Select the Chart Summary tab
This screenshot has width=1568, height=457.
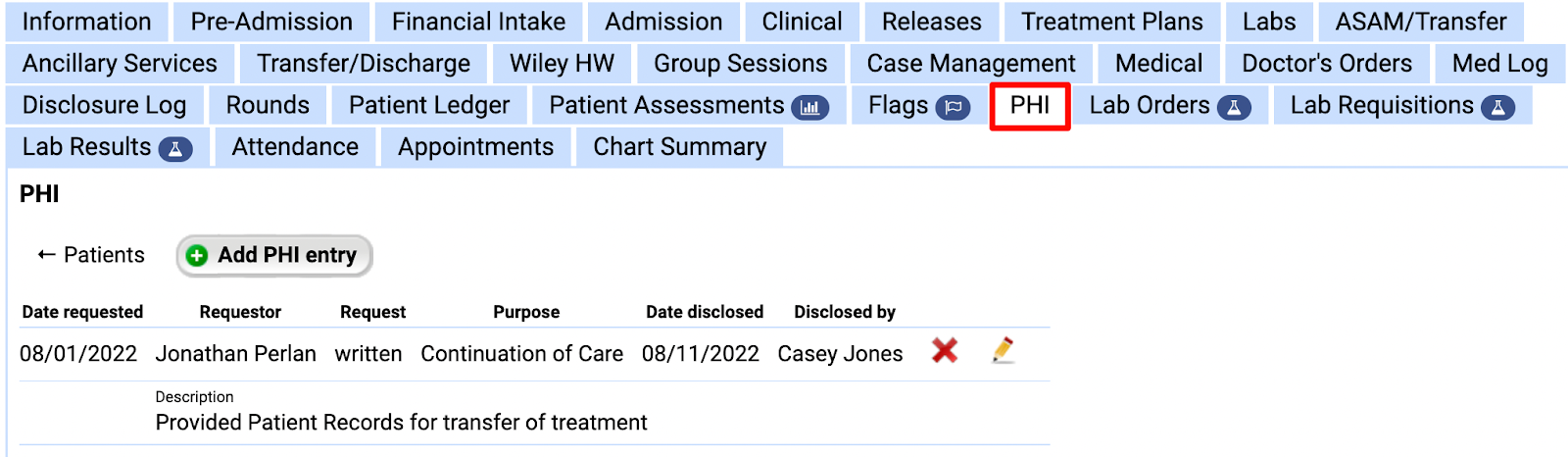tap(680, 147)
